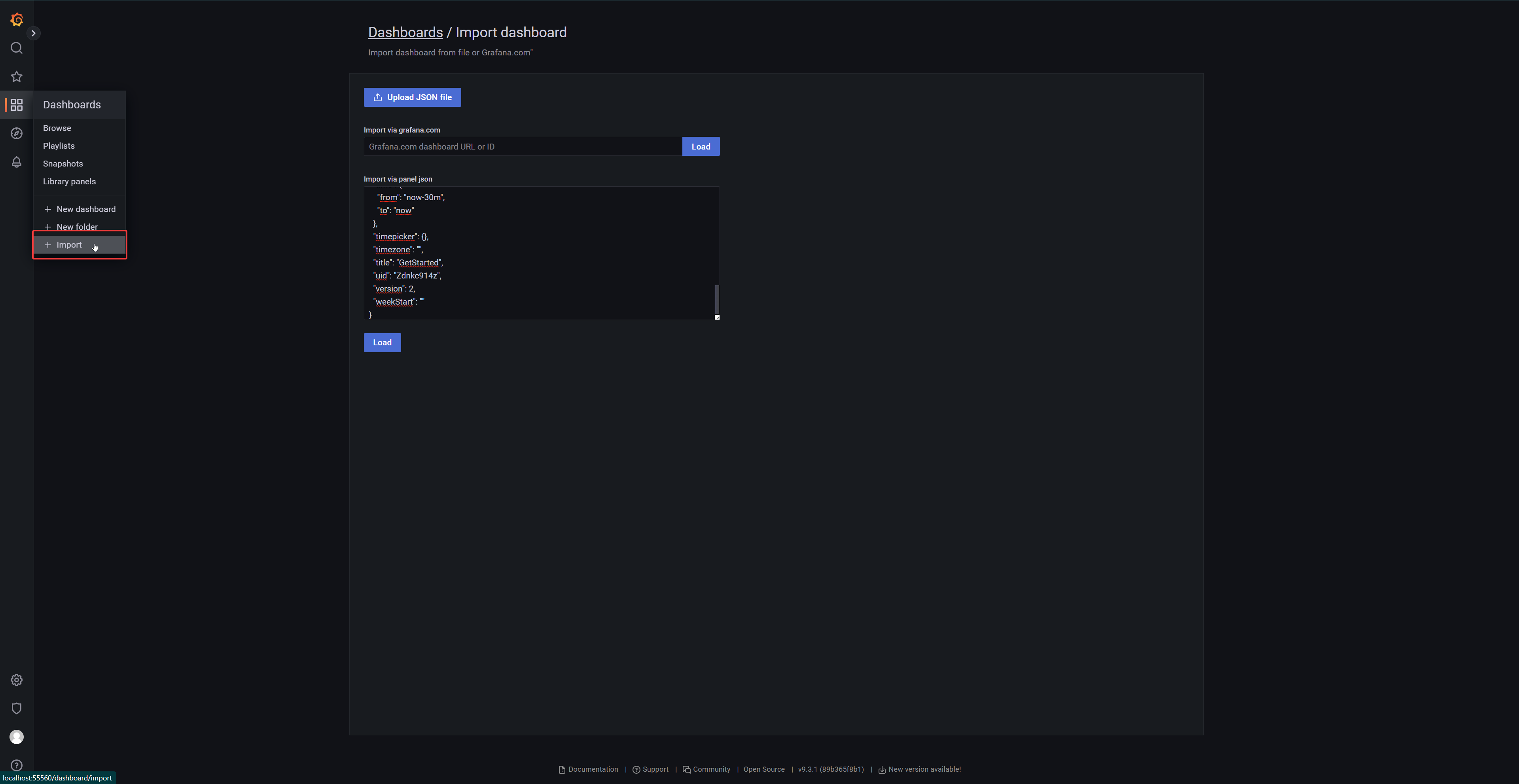The image size is (1519, 784).
Task: Click the "from": "now-30m" line in JSON
Action: pyautogui.click(x=411, y=197)
